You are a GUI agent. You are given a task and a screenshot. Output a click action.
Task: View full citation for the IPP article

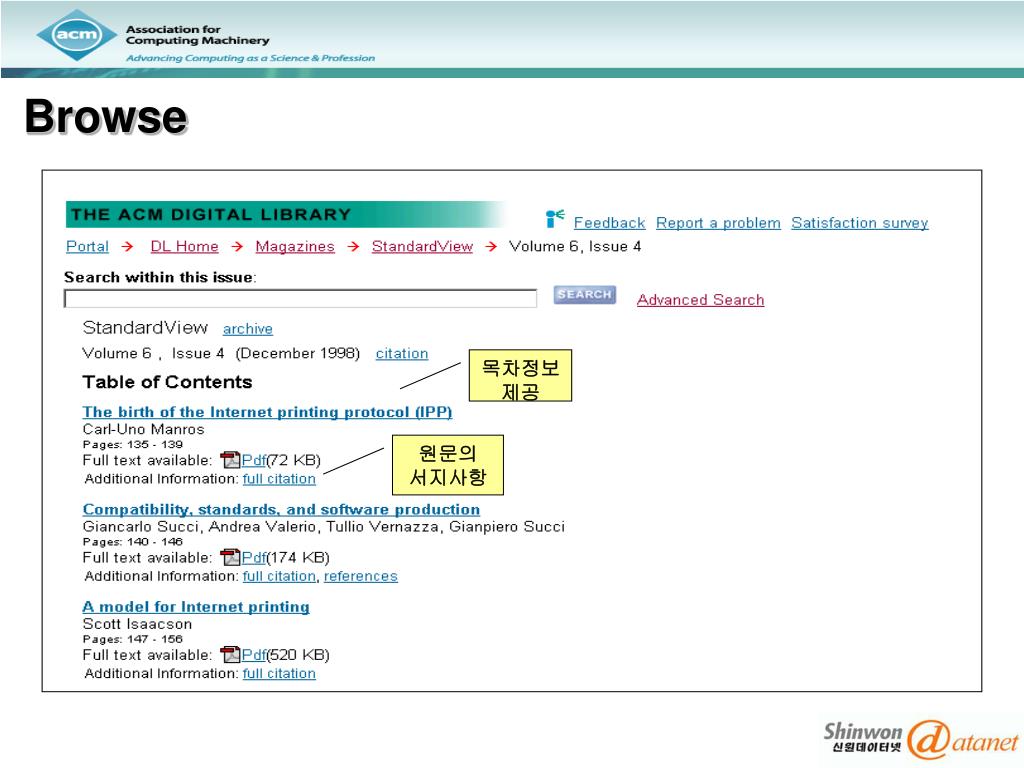[279, 479]
